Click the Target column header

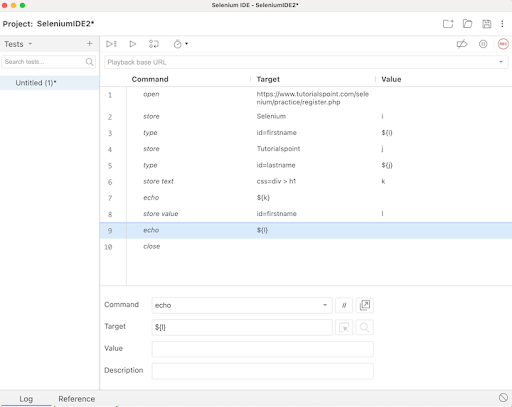click(x=268, y=79)
